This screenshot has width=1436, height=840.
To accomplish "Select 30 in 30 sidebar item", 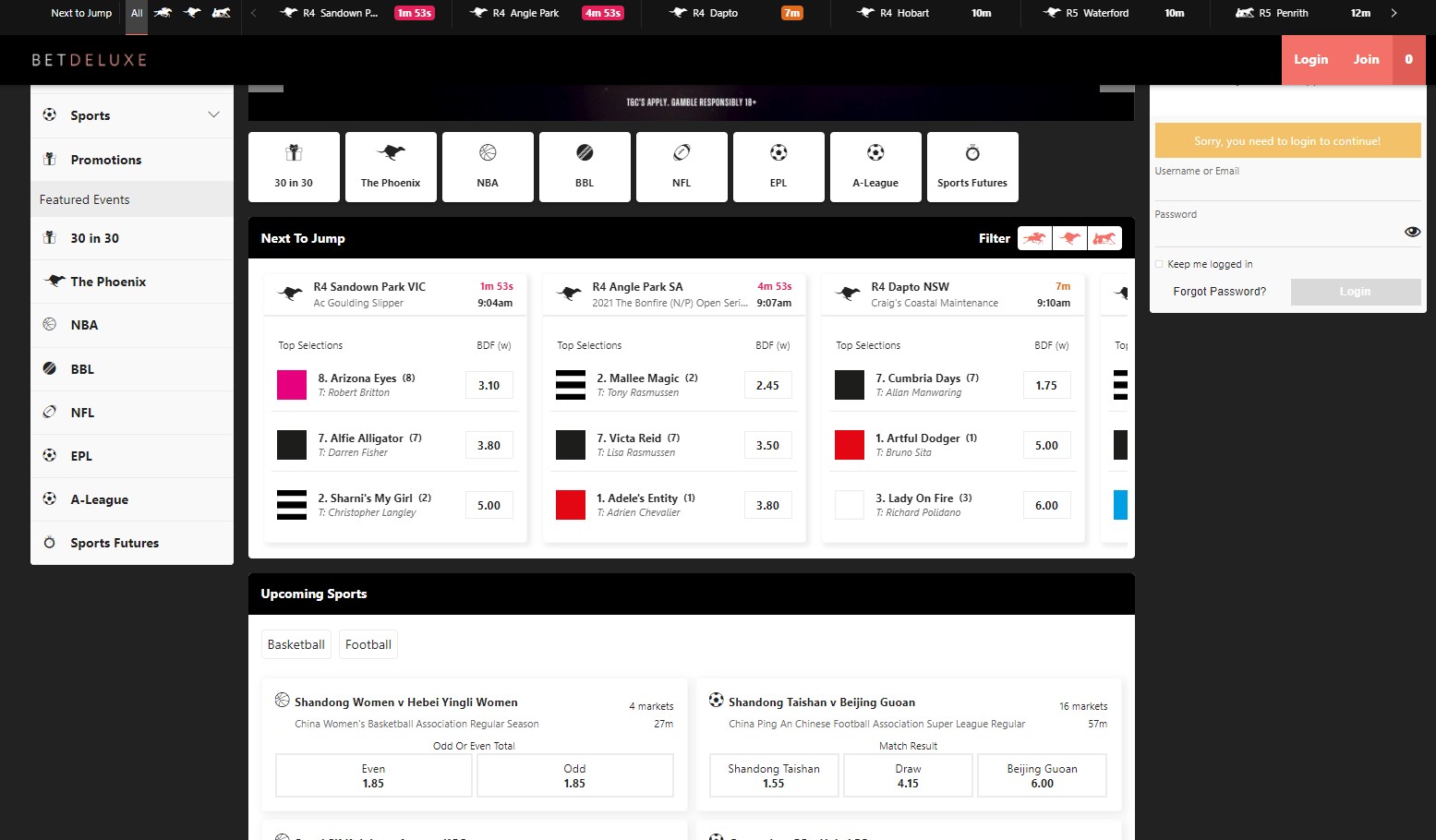I will point(132,238).
